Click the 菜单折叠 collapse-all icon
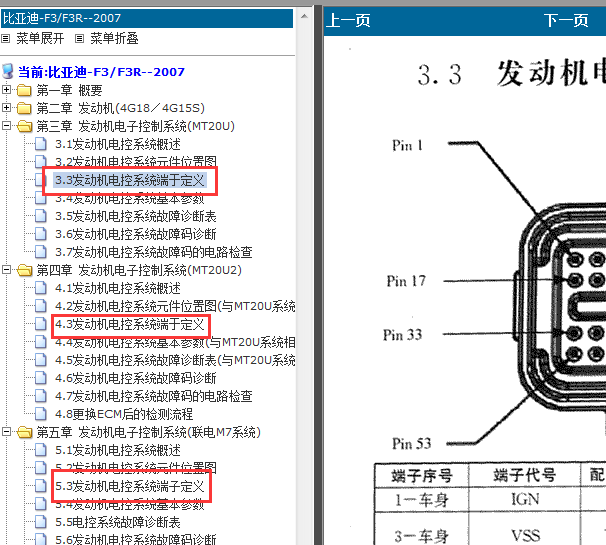Screen dimensions: 606x545 79,38
